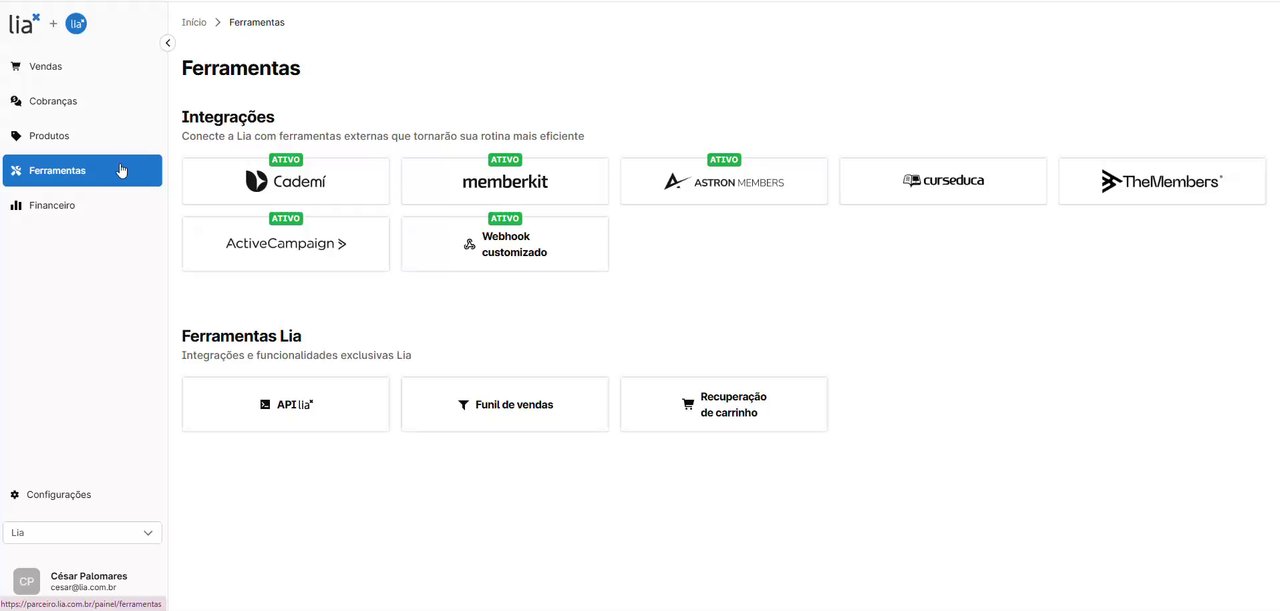Open the Cademí integration card
This screenshot has width=1280, height=611.
coord(285,181)
